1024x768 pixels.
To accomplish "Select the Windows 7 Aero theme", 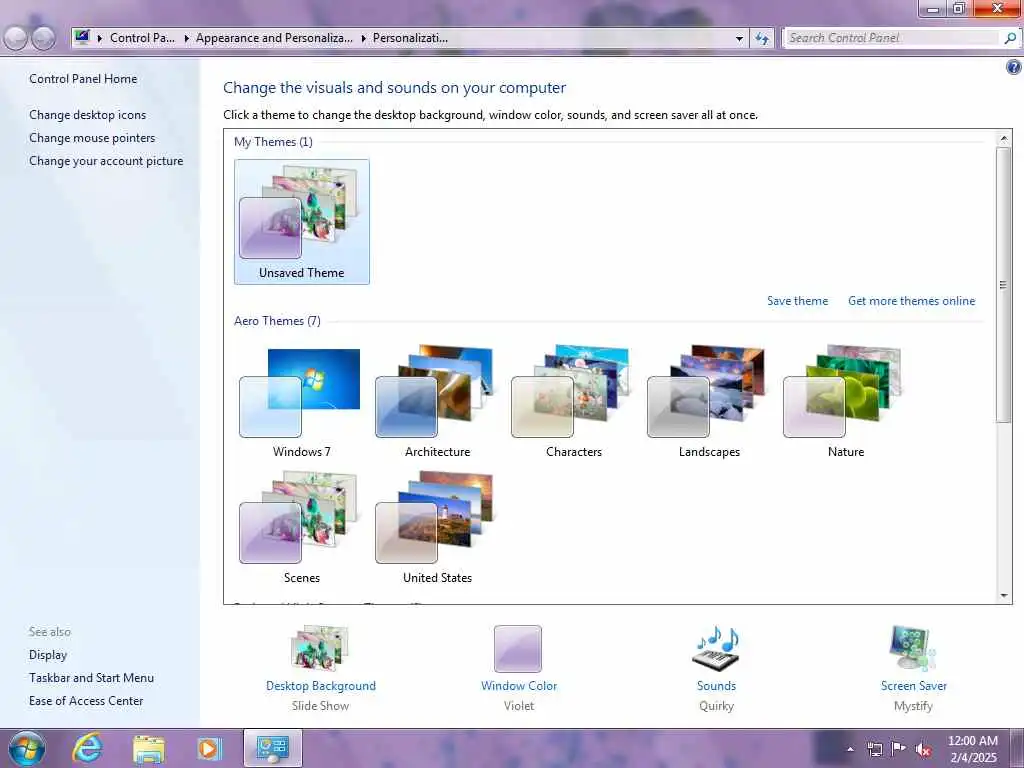I will (x=301, y=402).
